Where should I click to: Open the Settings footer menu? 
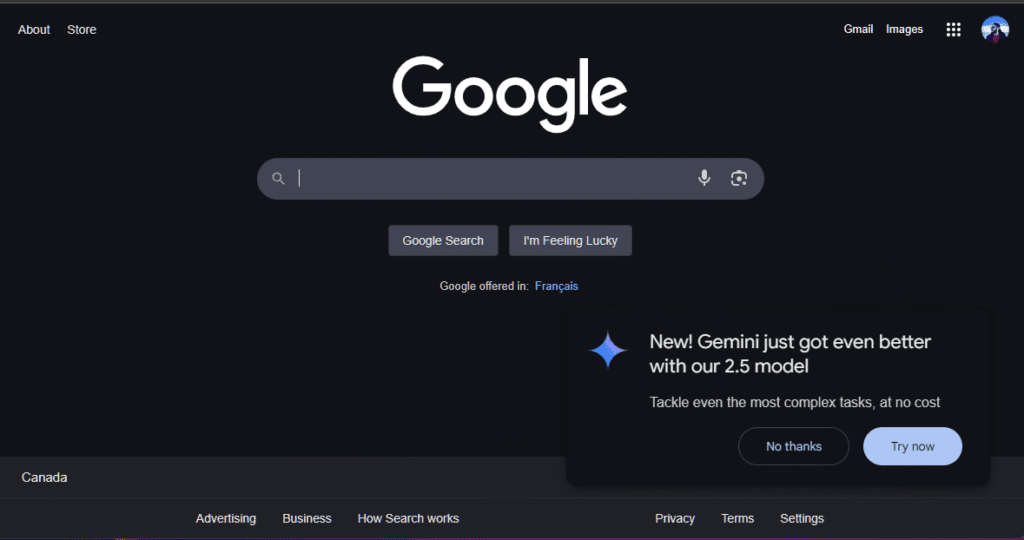tap(802, 518)
